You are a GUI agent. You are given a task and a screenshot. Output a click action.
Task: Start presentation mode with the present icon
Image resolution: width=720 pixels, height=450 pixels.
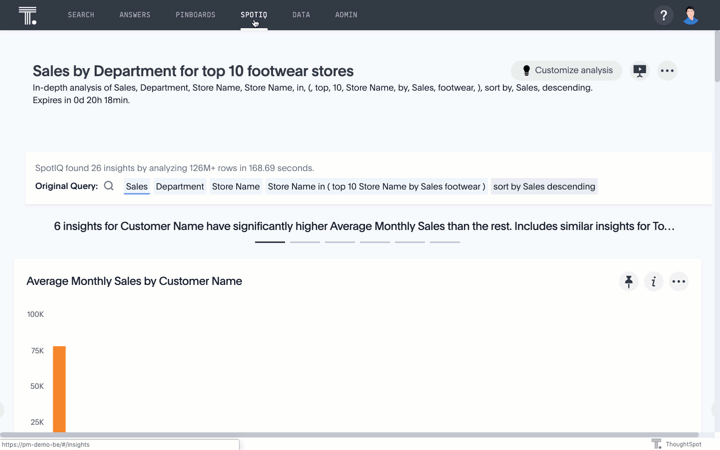point(639,70)
